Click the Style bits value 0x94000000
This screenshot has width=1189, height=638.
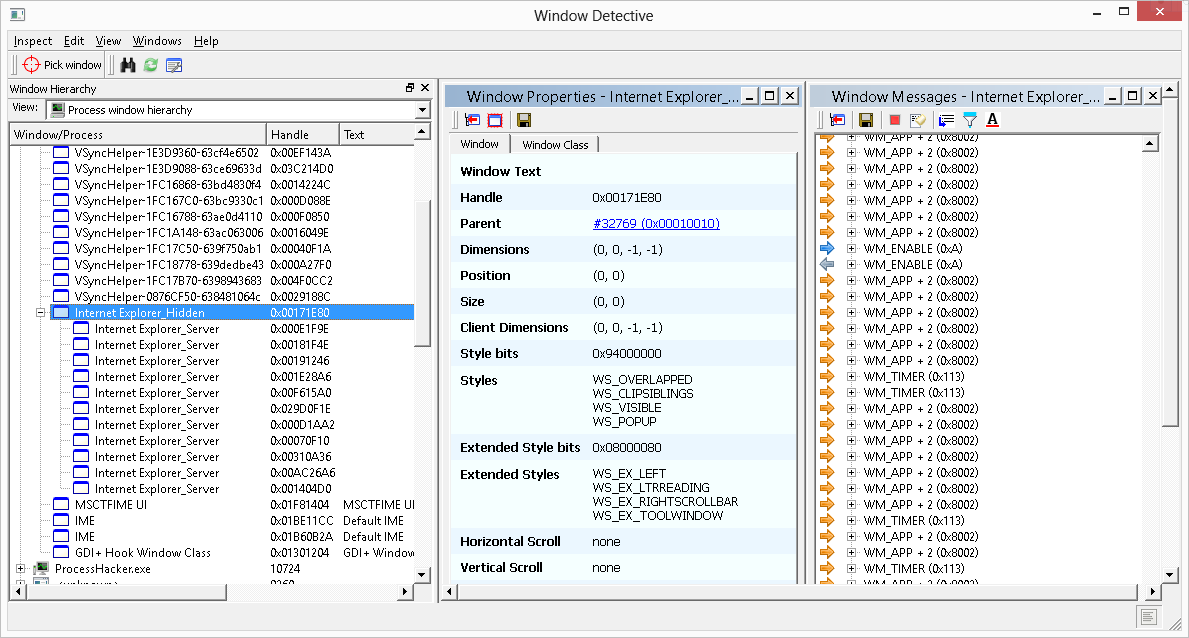[x=626, y=354]
